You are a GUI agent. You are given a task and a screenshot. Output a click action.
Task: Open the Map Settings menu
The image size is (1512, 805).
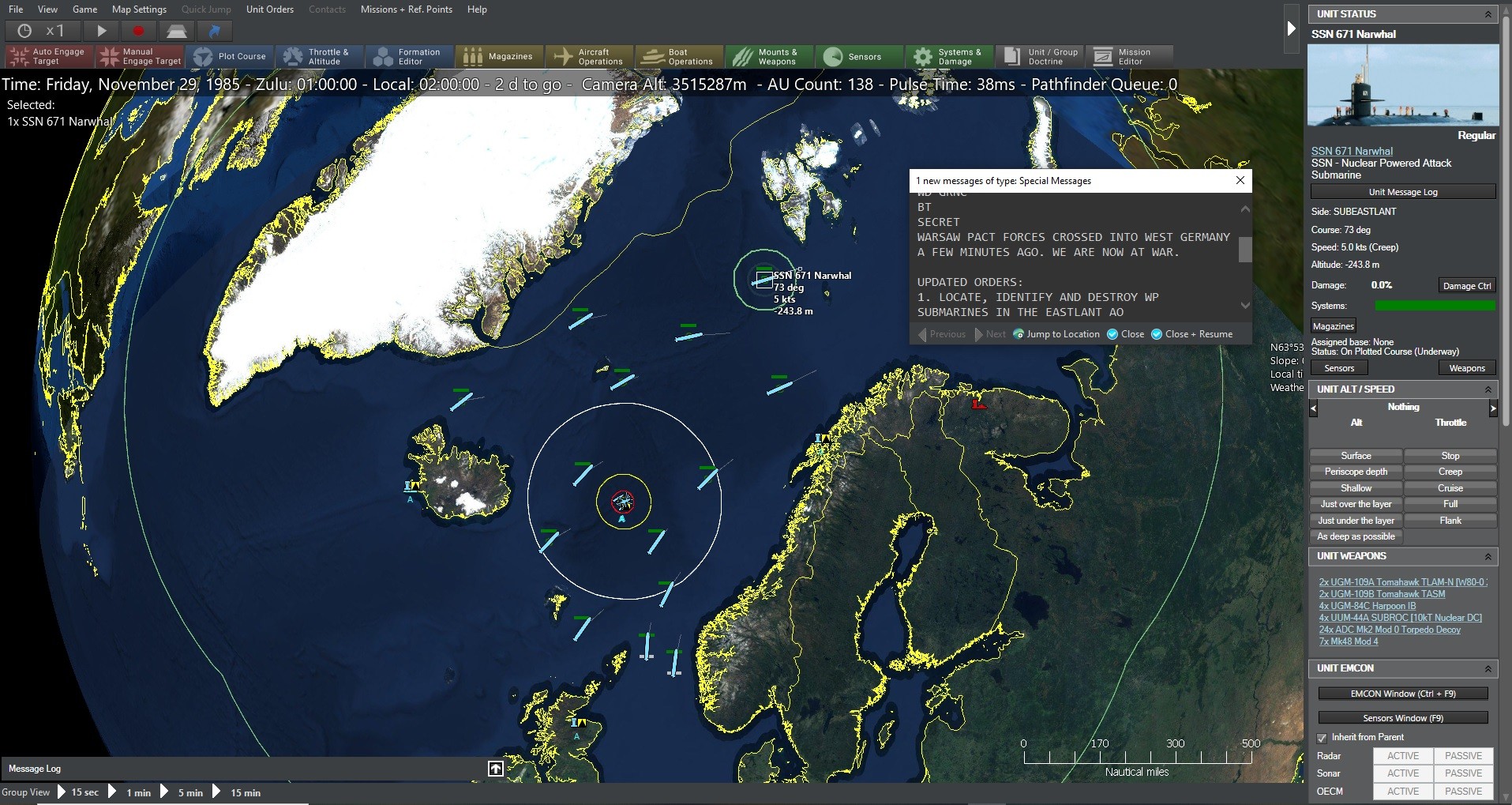[139, 9]
